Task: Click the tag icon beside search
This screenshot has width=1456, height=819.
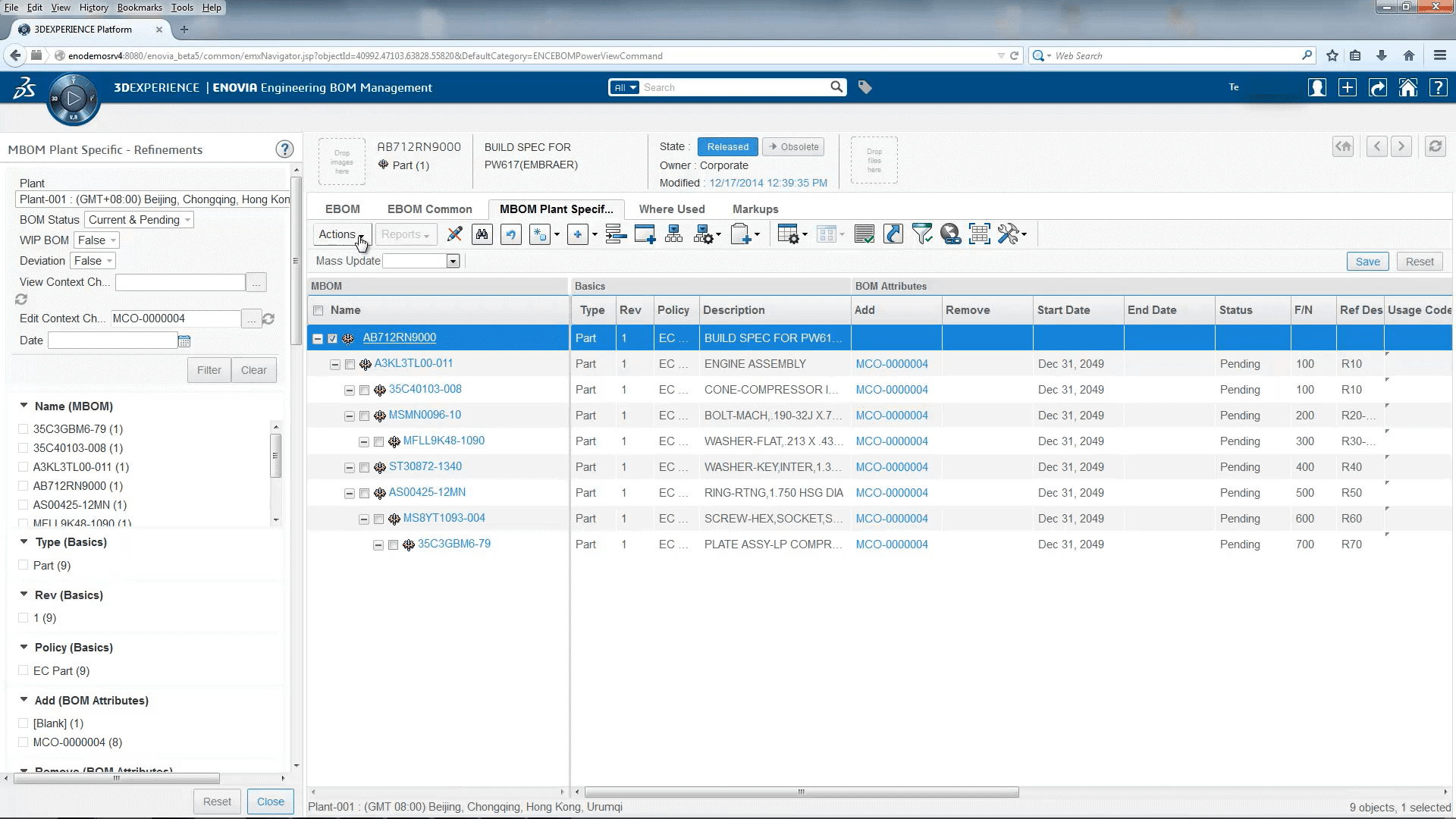Action: [864, 87]
